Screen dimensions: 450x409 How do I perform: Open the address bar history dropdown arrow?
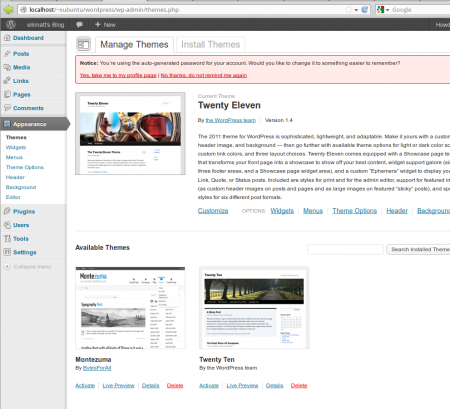[x=356, y=10]
